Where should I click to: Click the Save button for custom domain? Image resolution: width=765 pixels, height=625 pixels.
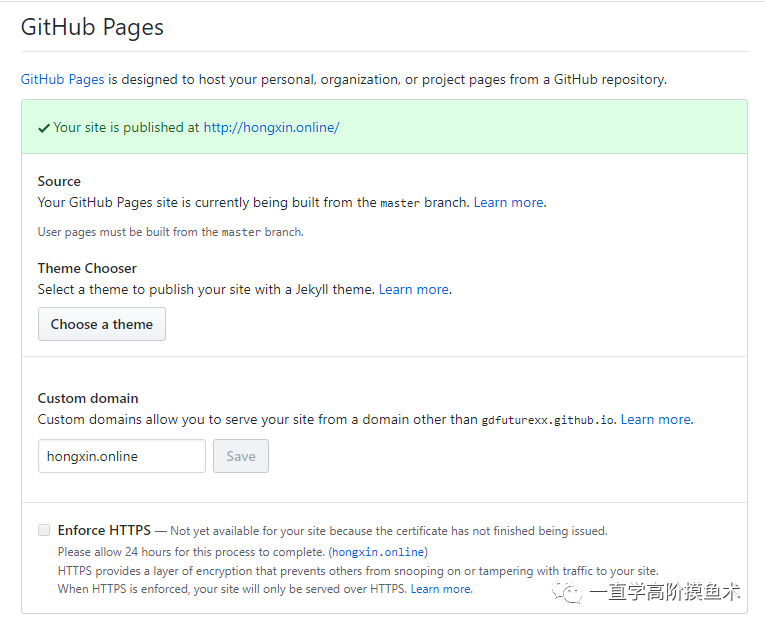(241, 456)
